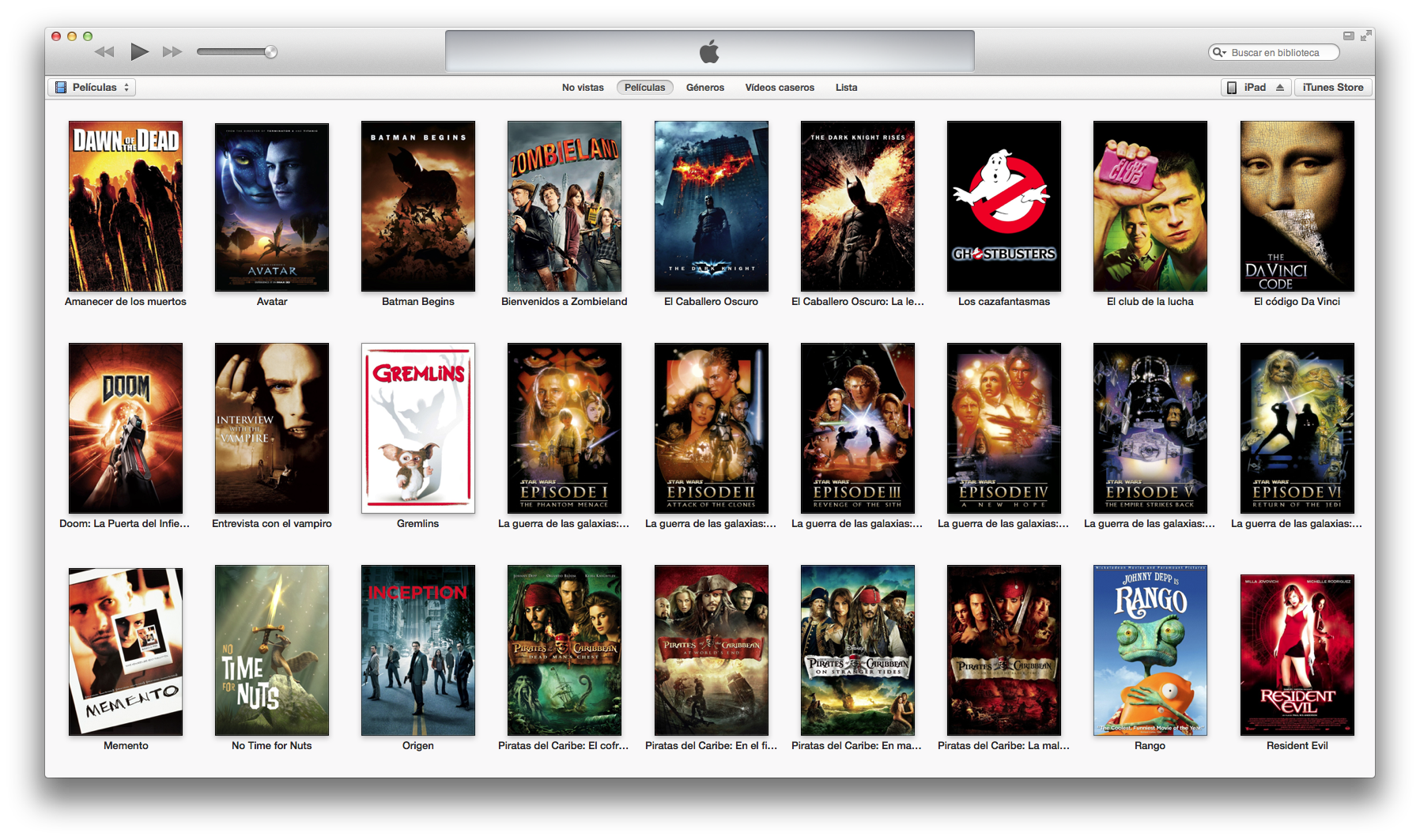Enter full screen mode via arrows icon
Image resolution: width=1420 pixels, height=840 pixels.
[x=1365, y=36]
